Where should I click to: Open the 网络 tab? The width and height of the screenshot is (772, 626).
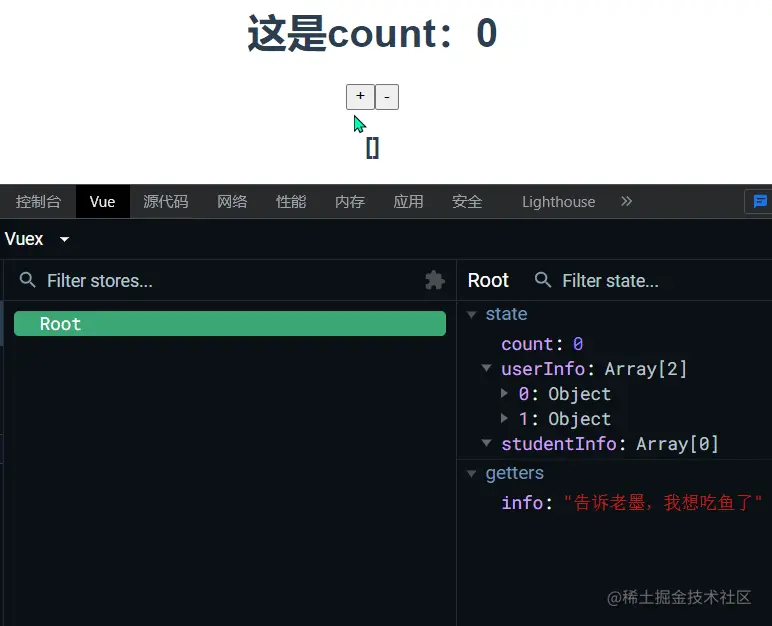coord(232,201)
